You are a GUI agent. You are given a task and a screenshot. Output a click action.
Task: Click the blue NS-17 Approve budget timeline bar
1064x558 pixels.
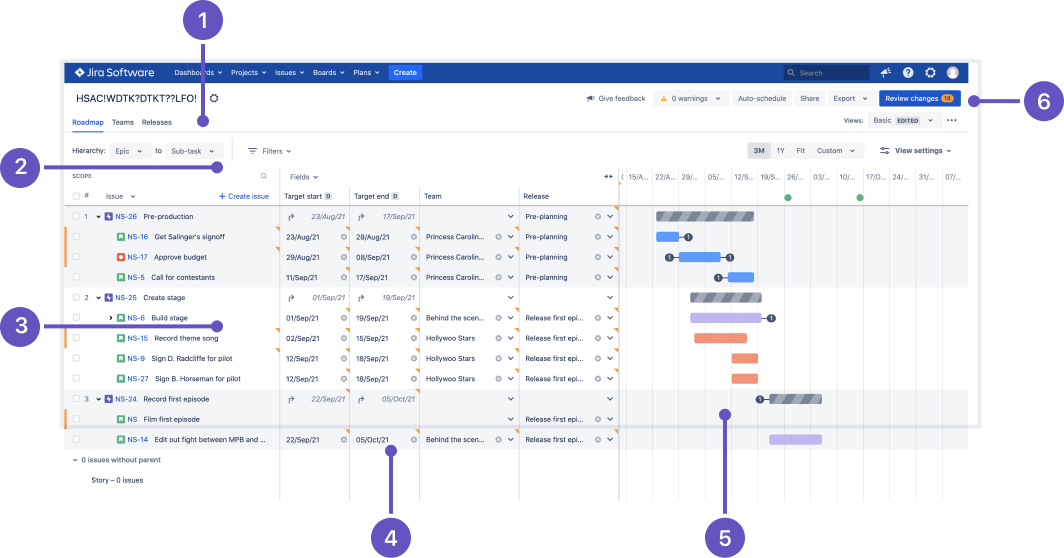coord(700,257)
